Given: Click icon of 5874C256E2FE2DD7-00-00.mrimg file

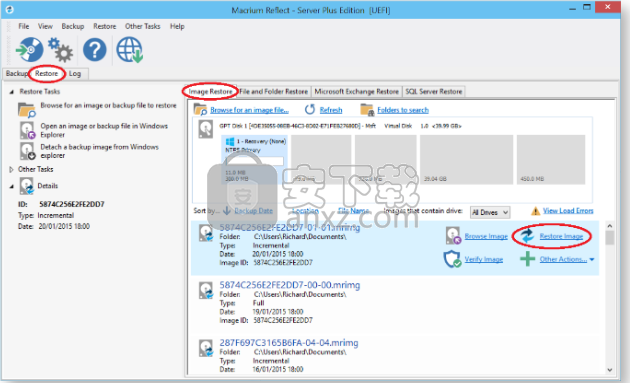Looking at the screenshot, I should [206, 290].
